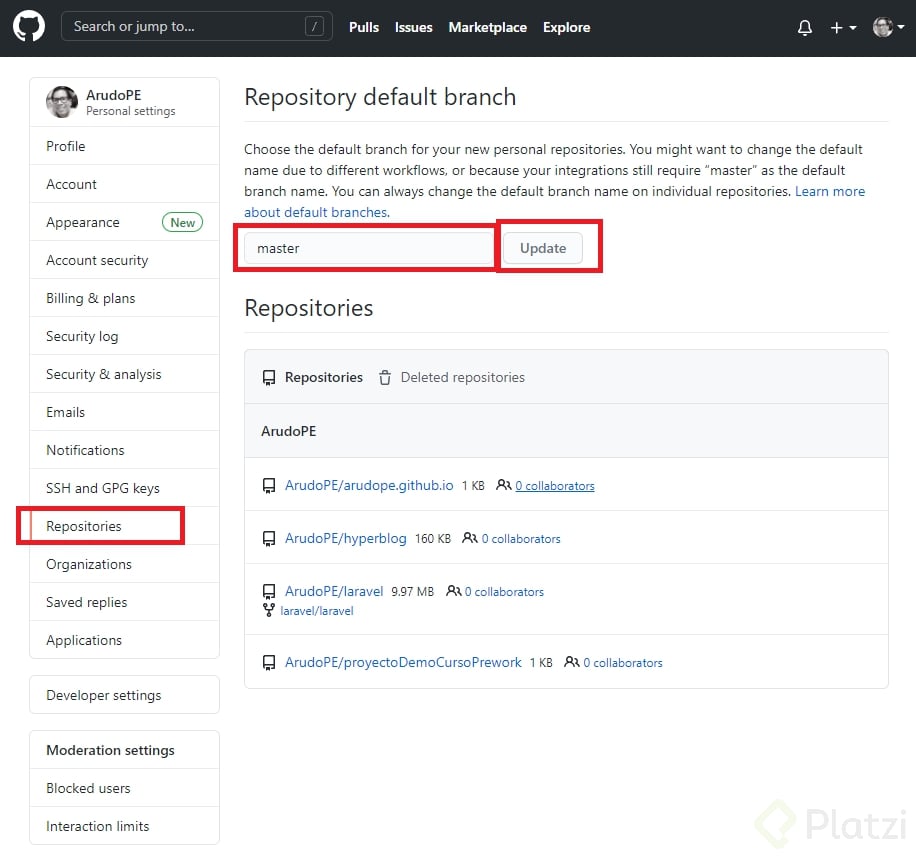This screenshot has width=916, height=858.
Task: Open the ArudoPE/proyectoDemoCursoPrework repository link
Action: 403,662
